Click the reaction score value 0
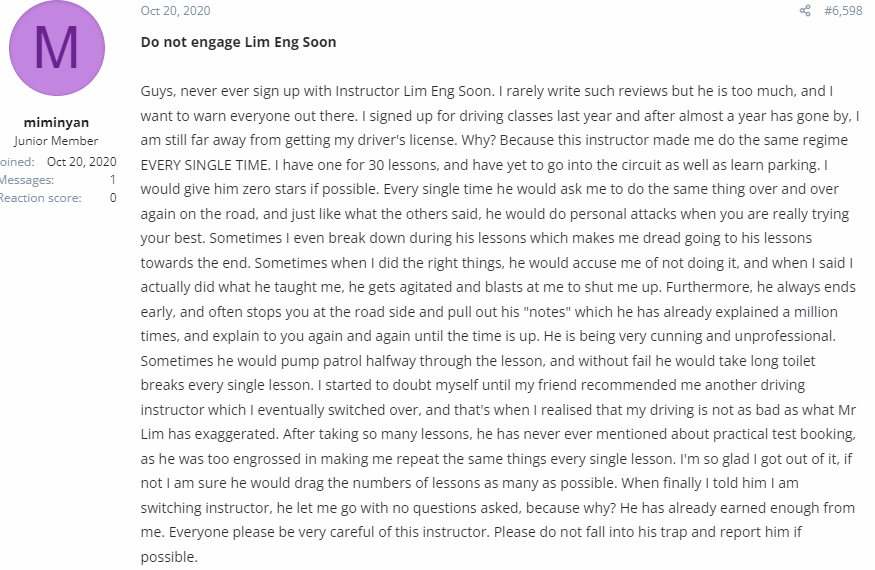 coord(113,198)
